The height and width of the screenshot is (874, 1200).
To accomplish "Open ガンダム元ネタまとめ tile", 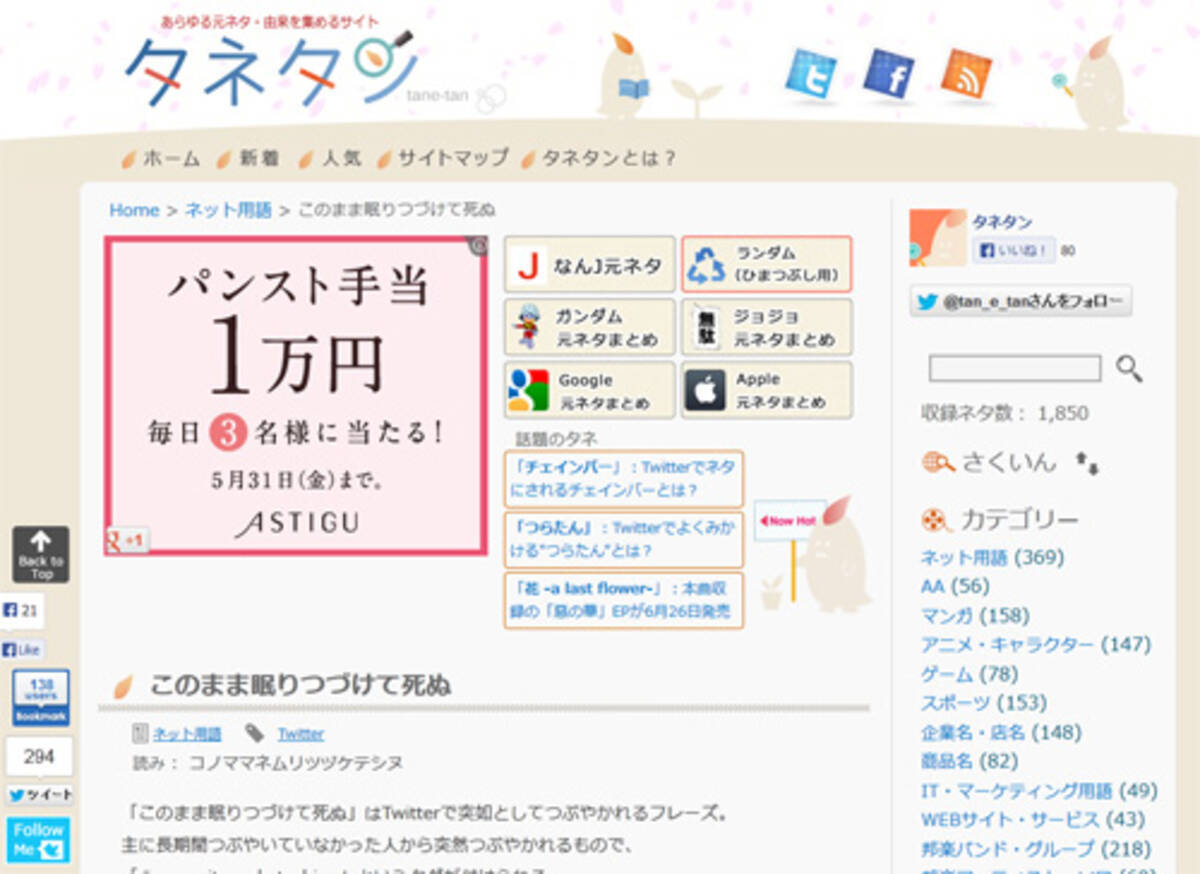I will coord(589,327).
